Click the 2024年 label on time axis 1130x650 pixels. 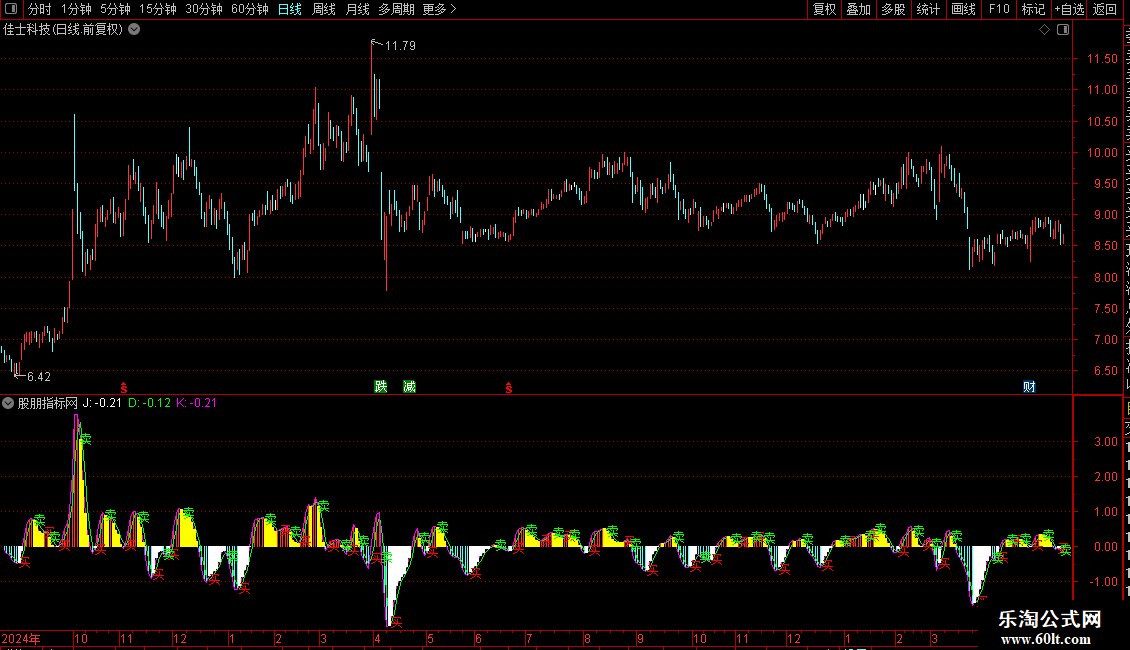(x=21, y=638)
